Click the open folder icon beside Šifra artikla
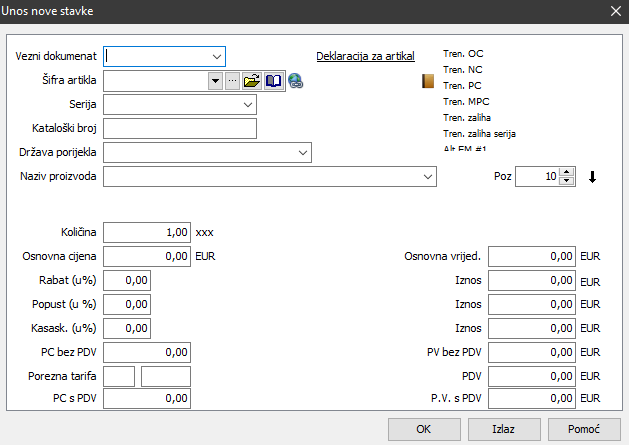629x445 pixels. point(252,81)
